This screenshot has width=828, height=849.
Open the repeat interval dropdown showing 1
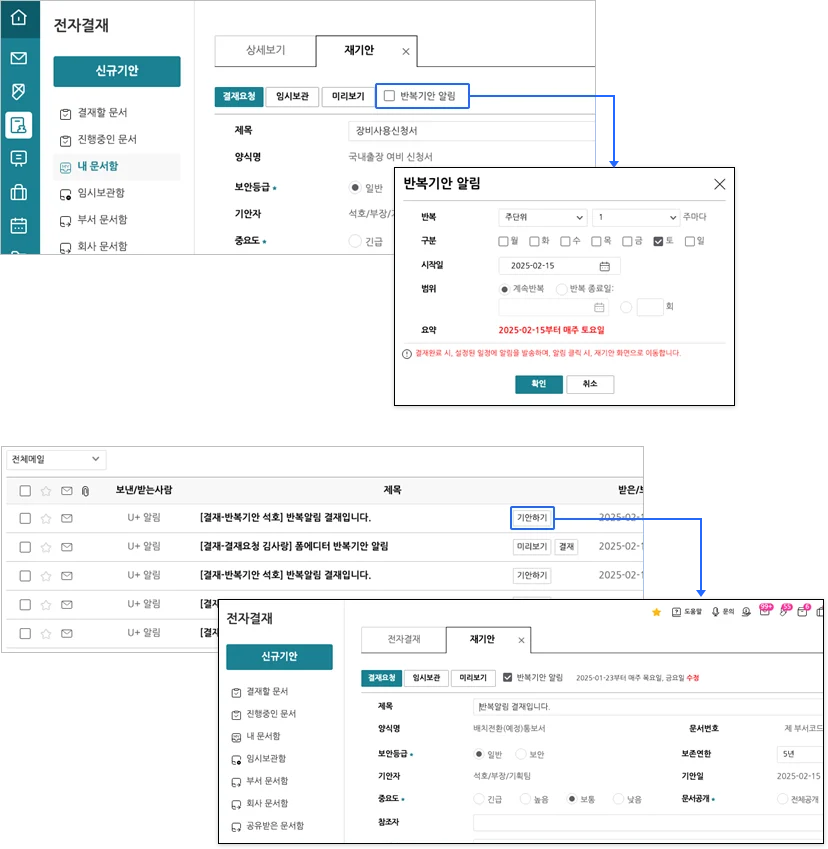click(x=635, y=217)
